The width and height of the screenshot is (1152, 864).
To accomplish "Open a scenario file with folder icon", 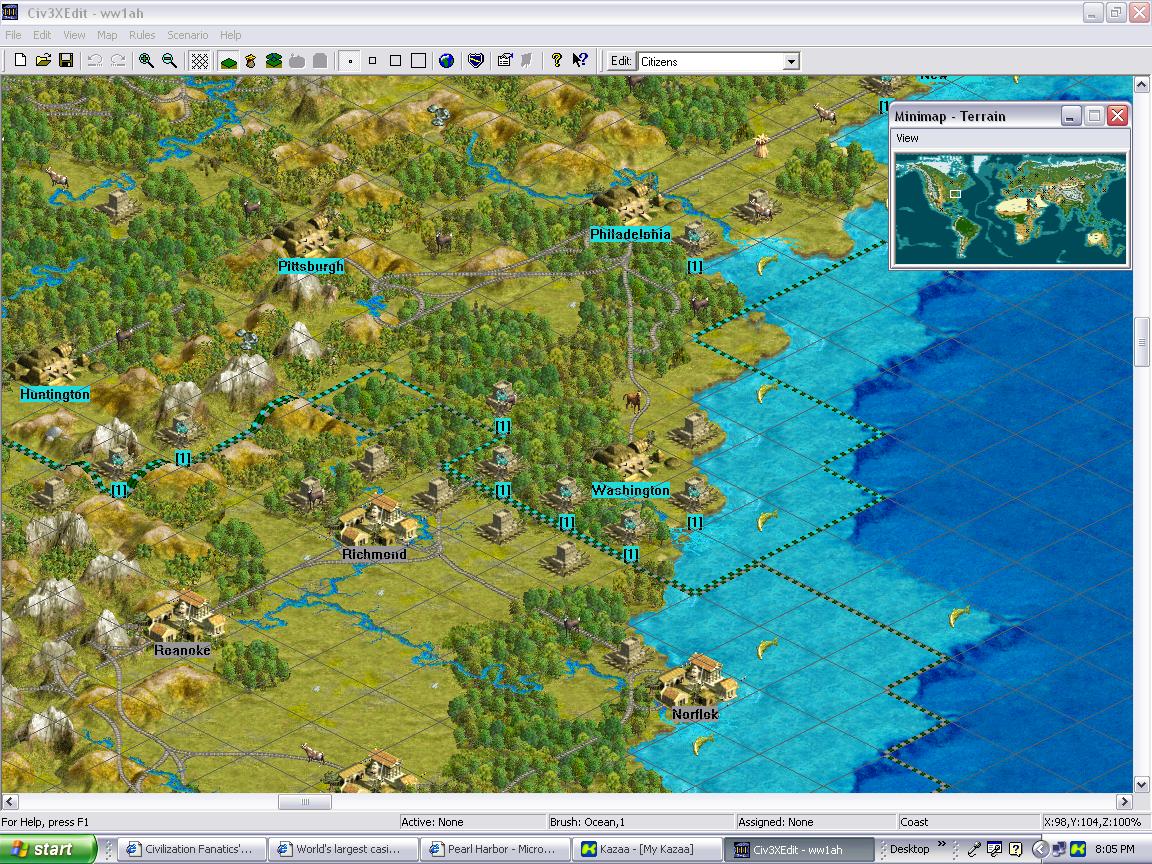I will (x=43, y=61).
